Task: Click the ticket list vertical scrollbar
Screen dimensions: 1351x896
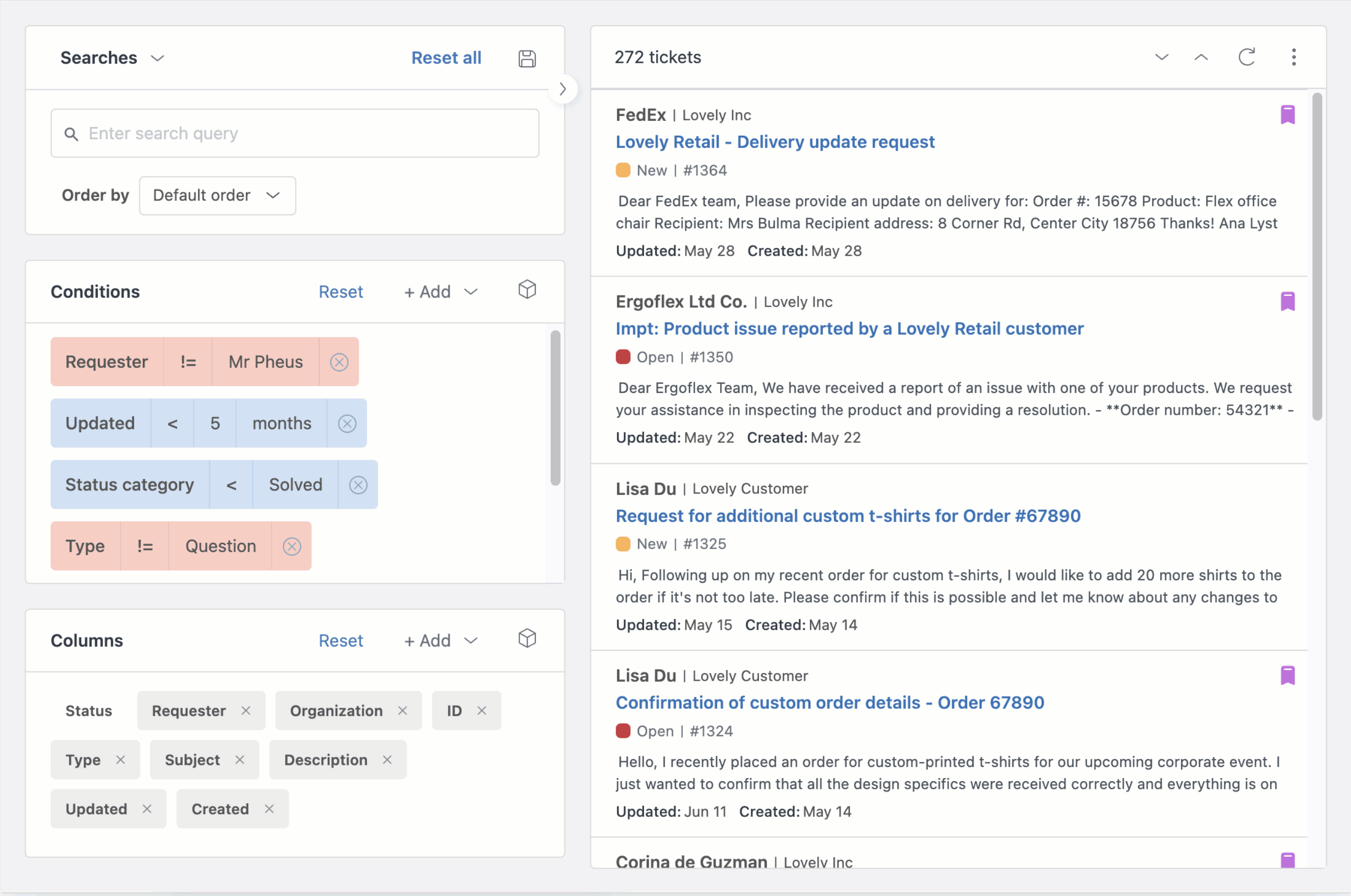Action: click(1317, 257)
